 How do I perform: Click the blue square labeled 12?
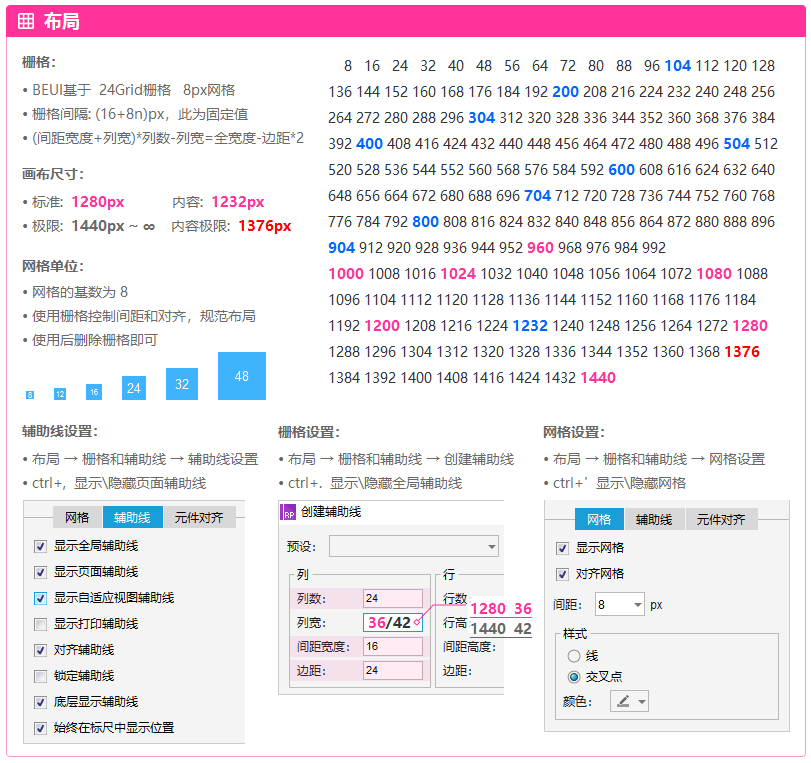[x=60, y=394]
